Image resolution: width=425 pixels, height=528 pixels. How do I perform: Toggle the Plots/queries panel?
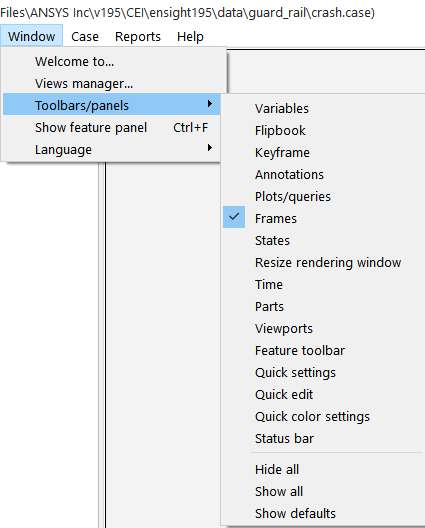click(x=323, y=197)
